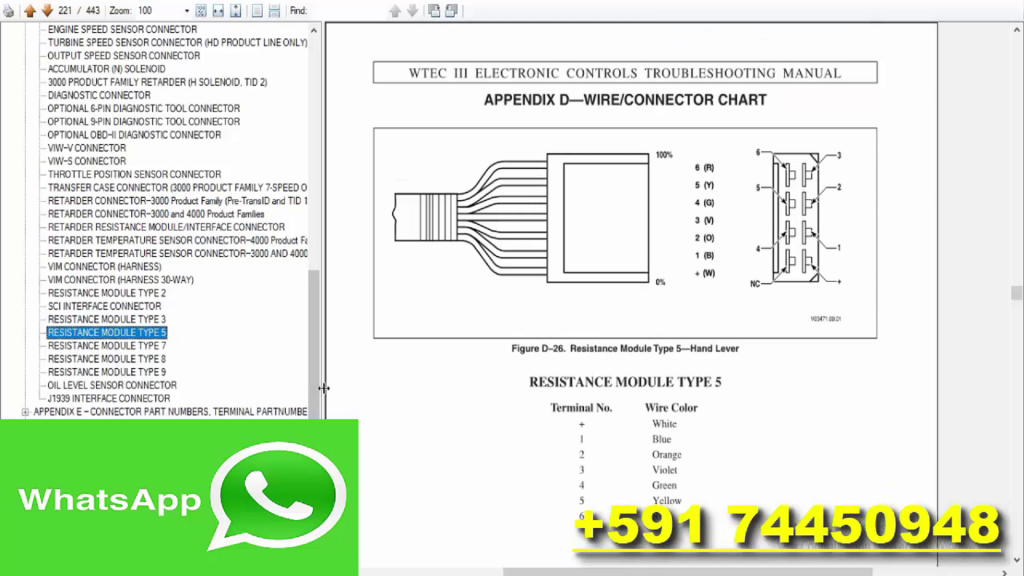The image size is (1024, 576).
Task: Select single page layout icon
Action: 256,11
